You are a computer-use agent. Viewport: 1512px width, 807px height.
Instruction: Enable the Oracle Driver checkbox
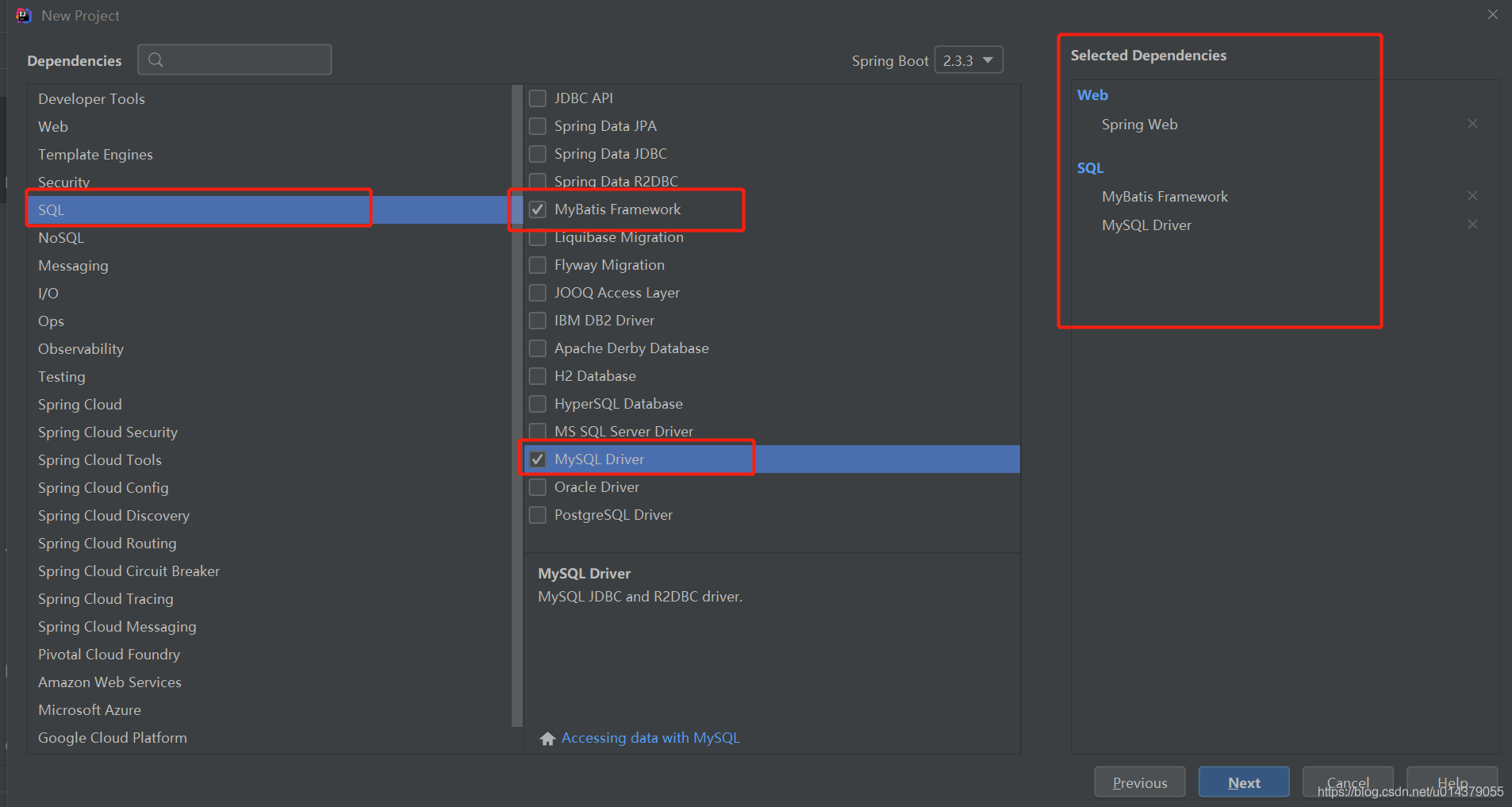(x=538, y=487)
